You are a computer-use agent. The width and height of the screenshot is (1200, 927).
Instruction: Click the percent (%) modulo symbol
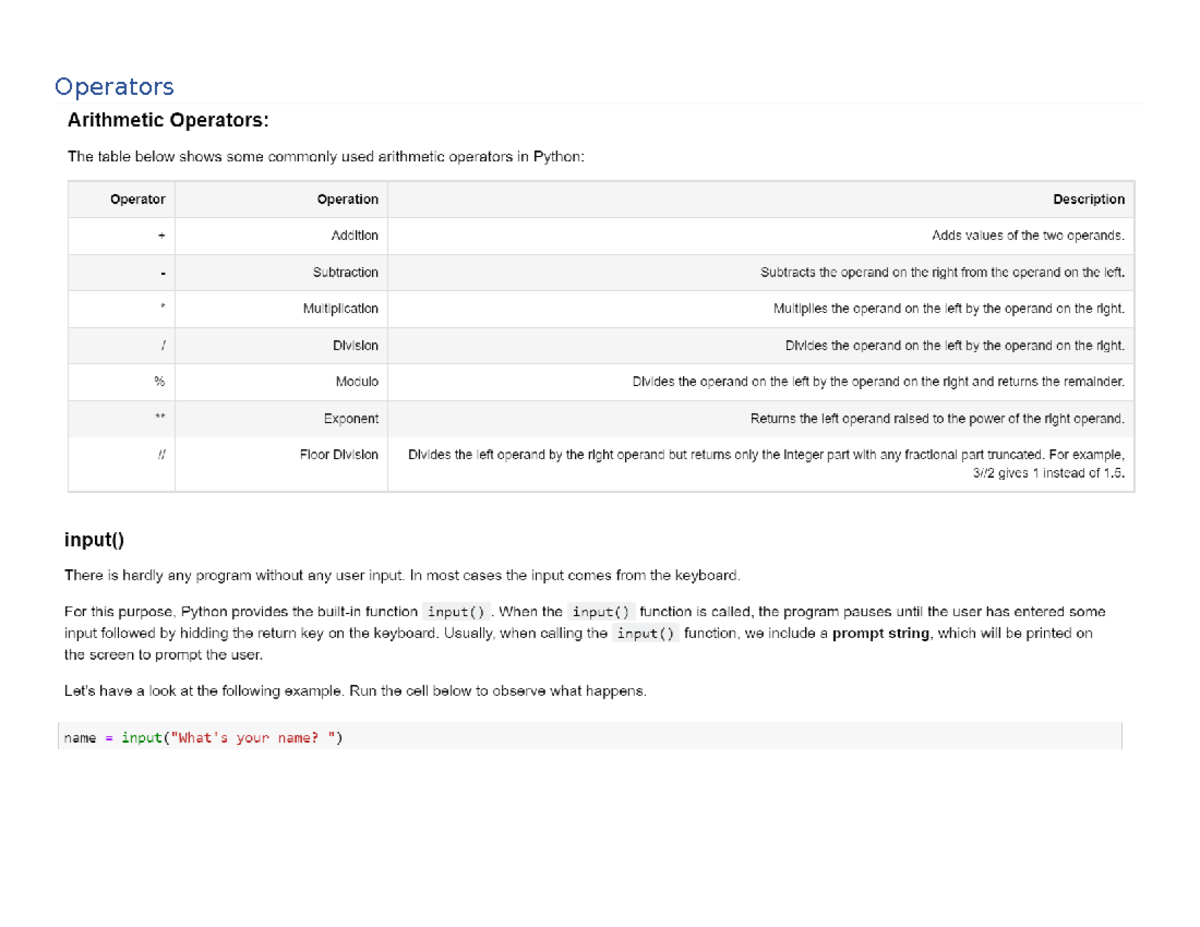click(x=159, y=382)
